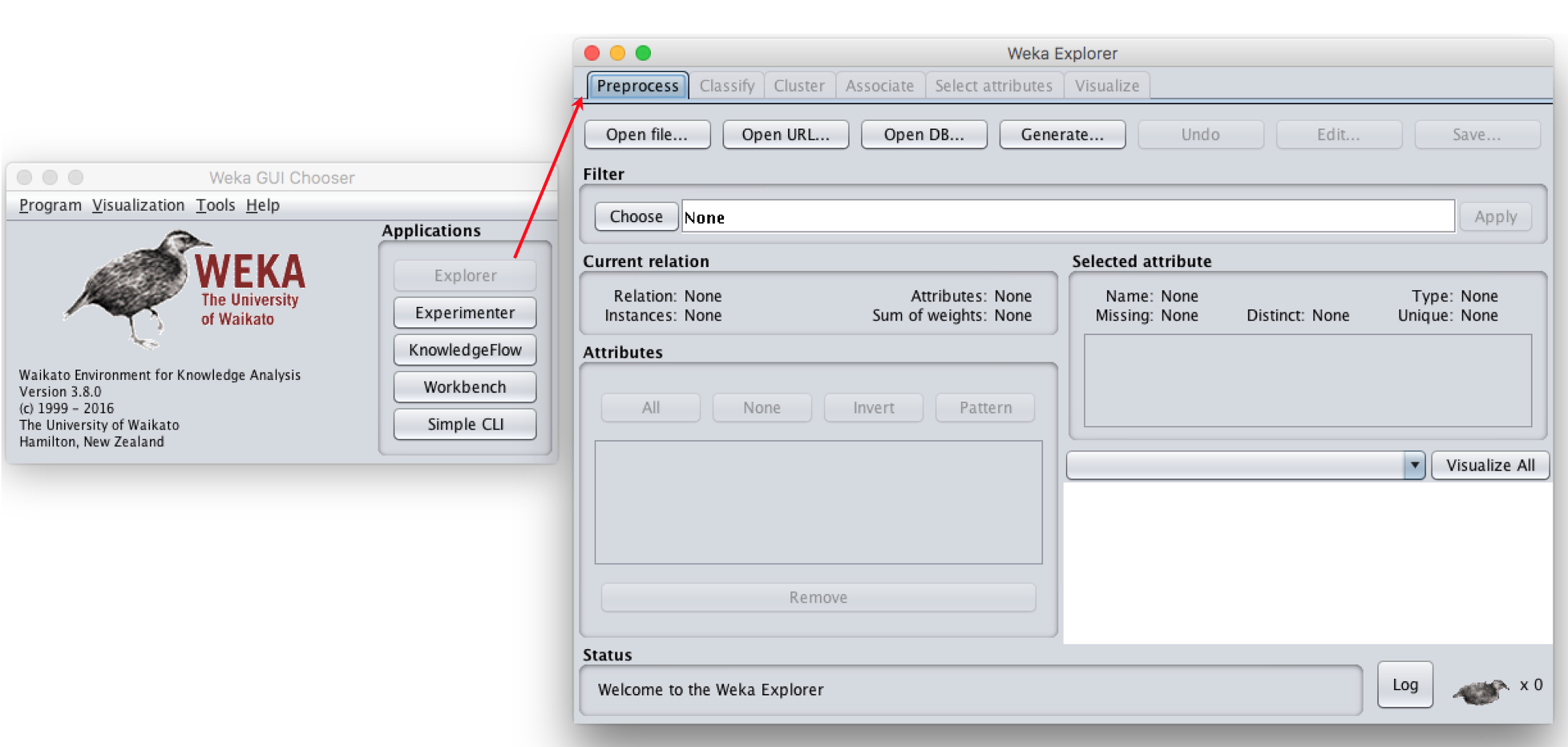Close the Weka Explorer window
1568x747 pixels.
[x=592, y=53]
